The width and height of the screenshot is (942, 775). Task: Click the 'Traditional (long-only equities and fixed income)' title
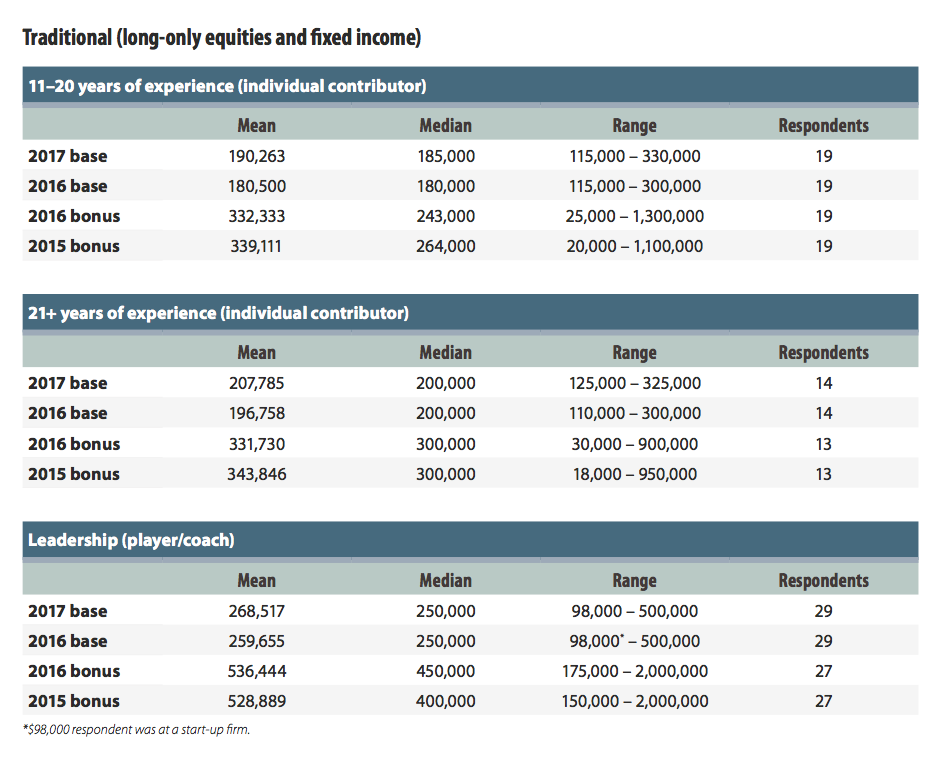coord(221,38)
